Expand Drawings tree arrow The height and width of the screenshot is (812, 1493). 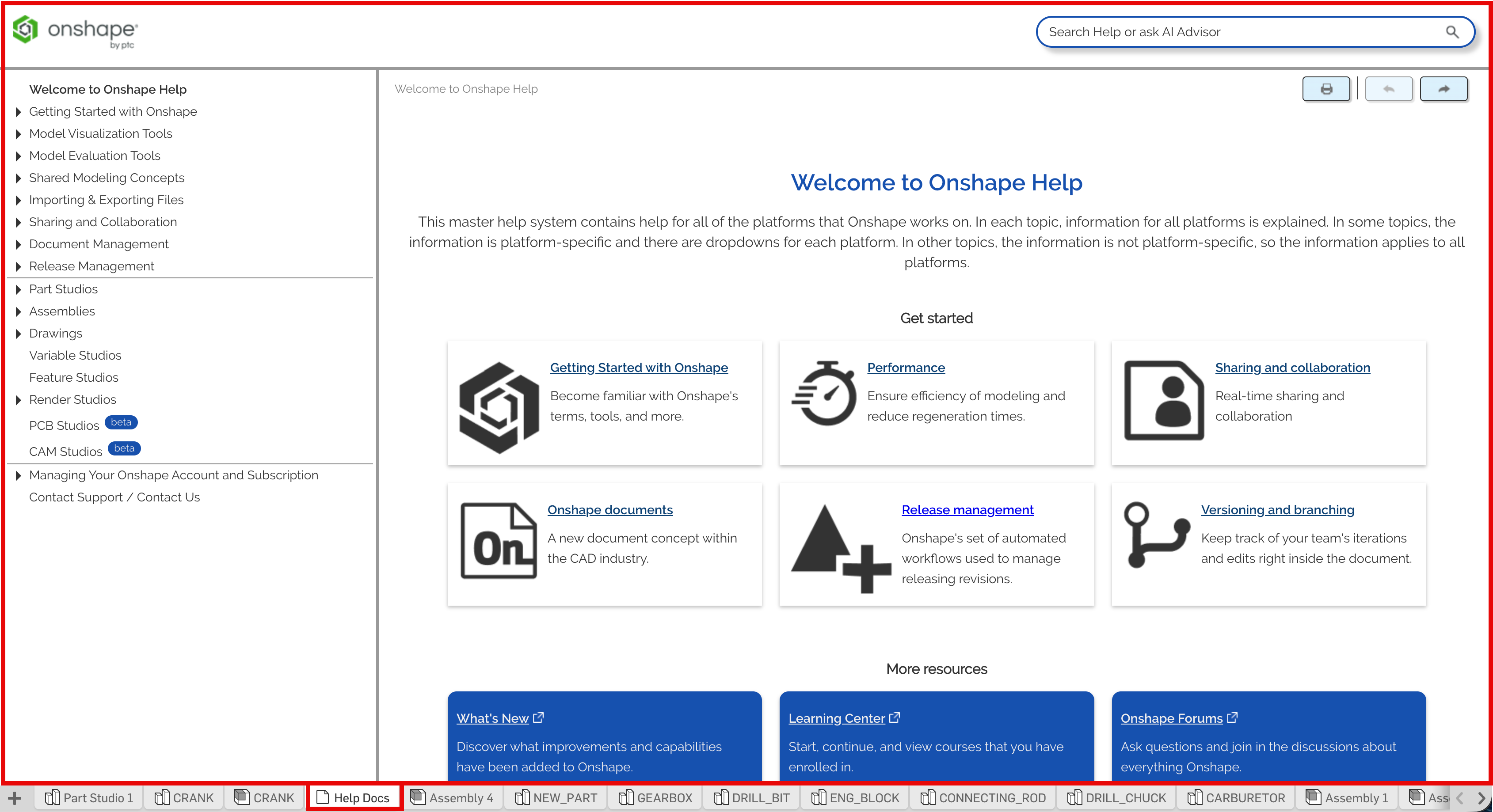18,334
